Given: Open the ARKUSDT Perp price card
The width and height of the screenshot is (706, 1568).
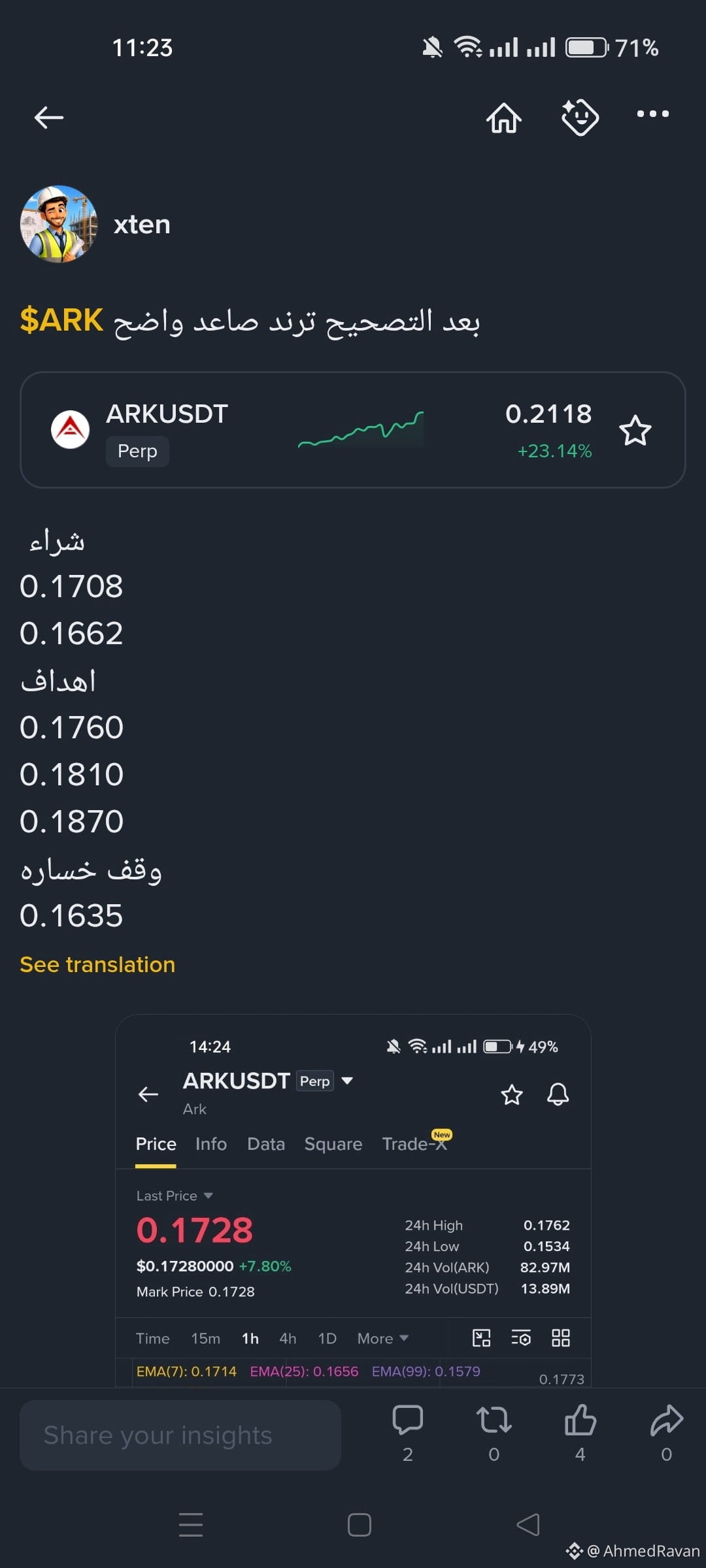Looking at the screenshot, I should click(x=353, y=430).
